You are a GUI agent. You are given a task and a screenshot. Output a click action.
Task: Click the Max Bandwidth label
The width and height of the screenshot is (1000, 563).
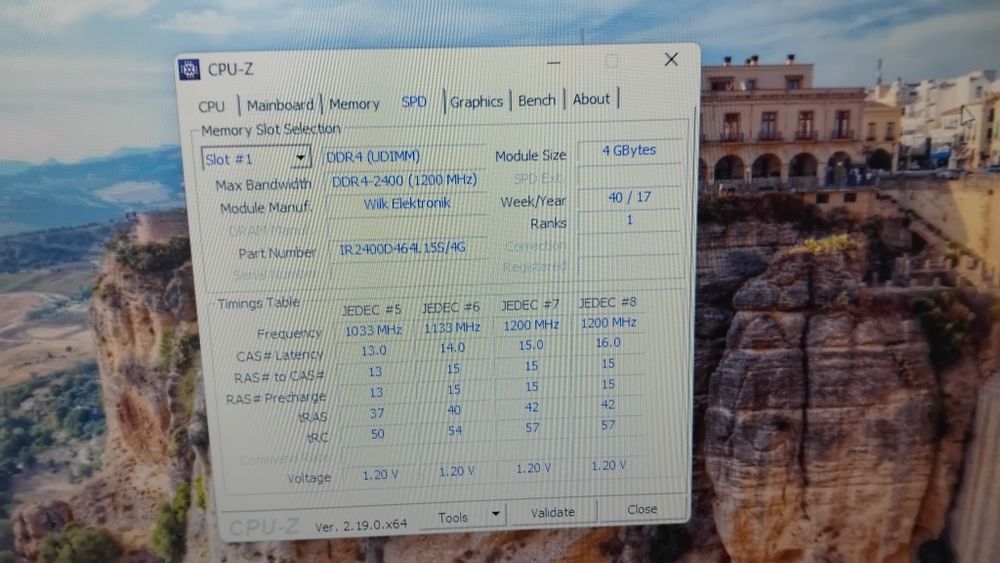click(x=263, y=185)
